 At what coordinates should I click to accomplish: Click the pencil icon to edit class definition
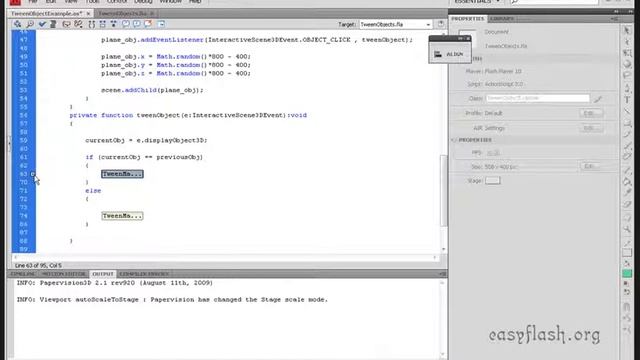598,99
